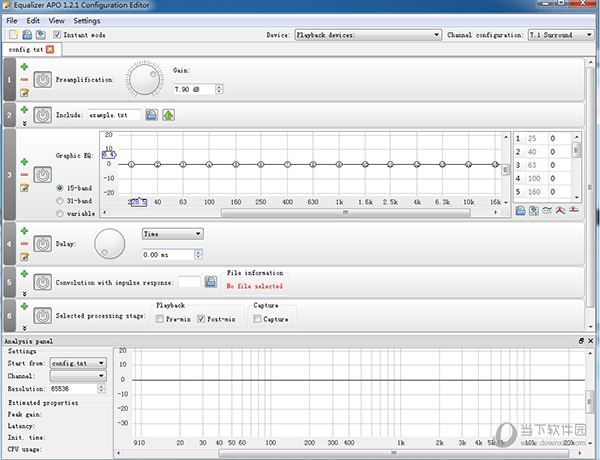Screen dimensions: 600x460
Task: Select the 31-band radio option
Action: [x=60, y=201]
